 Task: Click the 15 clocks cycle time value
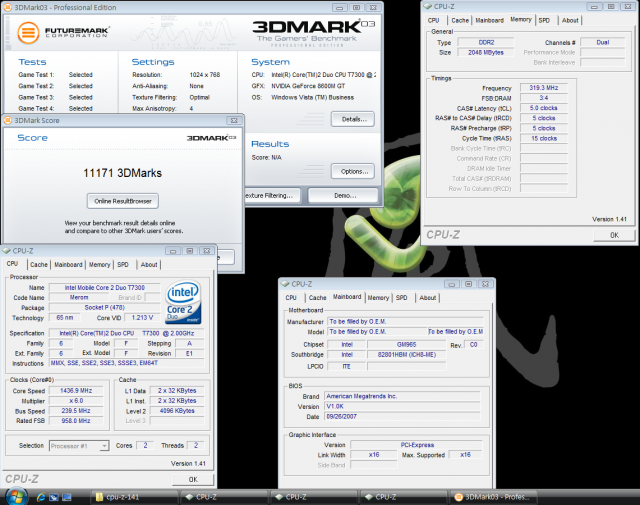point(544,138)
